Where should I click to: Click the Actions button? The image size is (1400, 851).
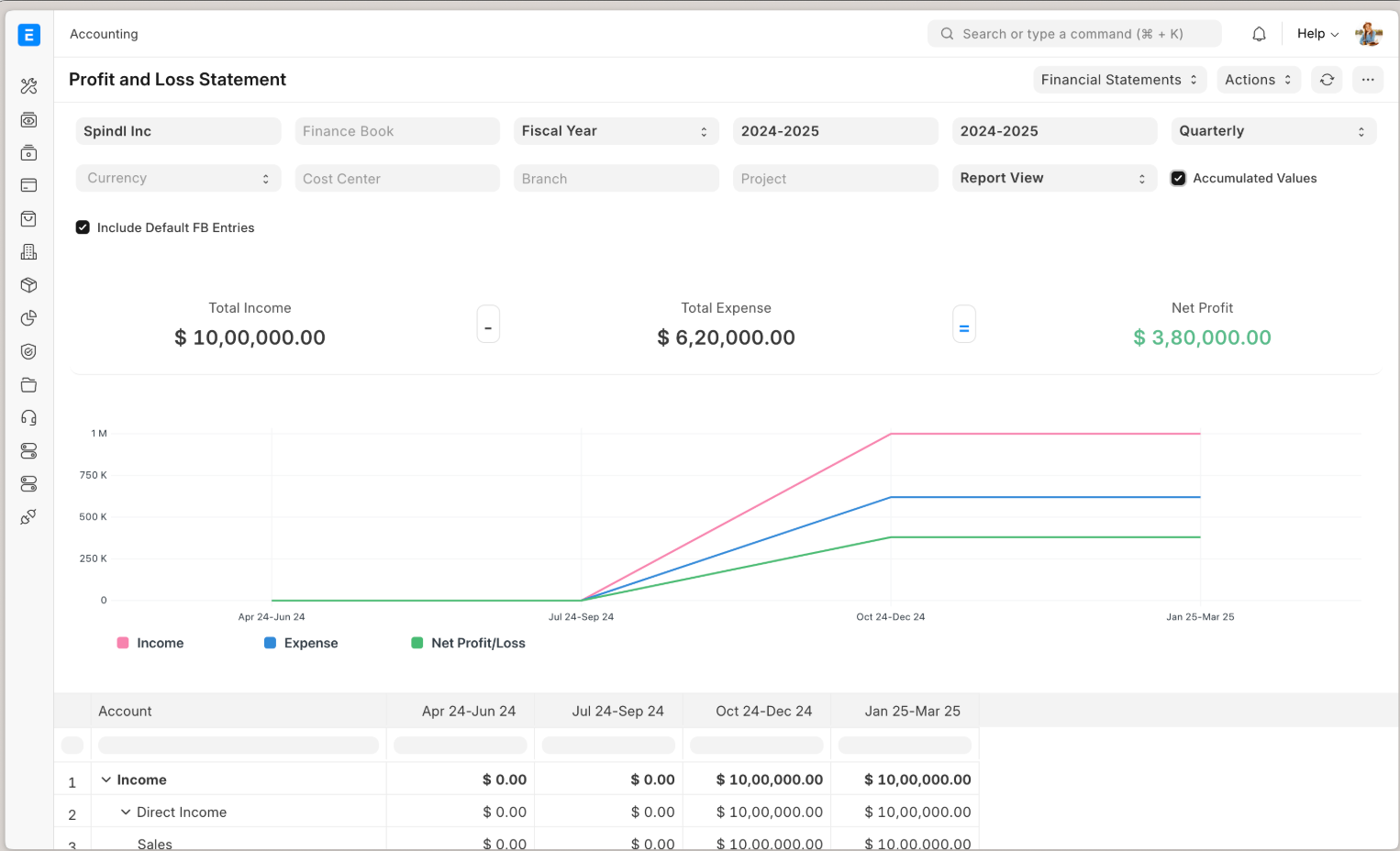(x=1258, y=80)
